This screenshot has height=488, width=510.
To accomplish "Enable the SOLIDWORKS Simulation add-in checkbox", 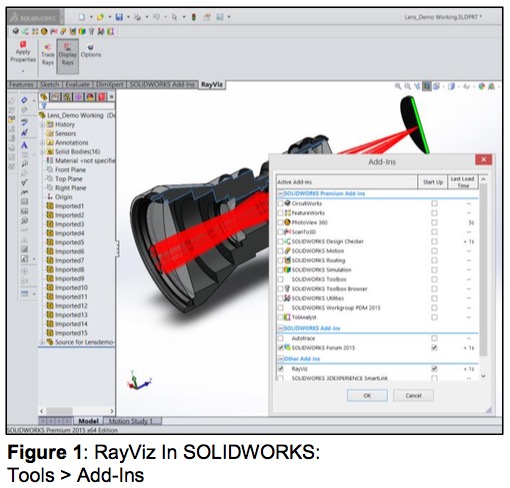I will [x=281, y=270].
